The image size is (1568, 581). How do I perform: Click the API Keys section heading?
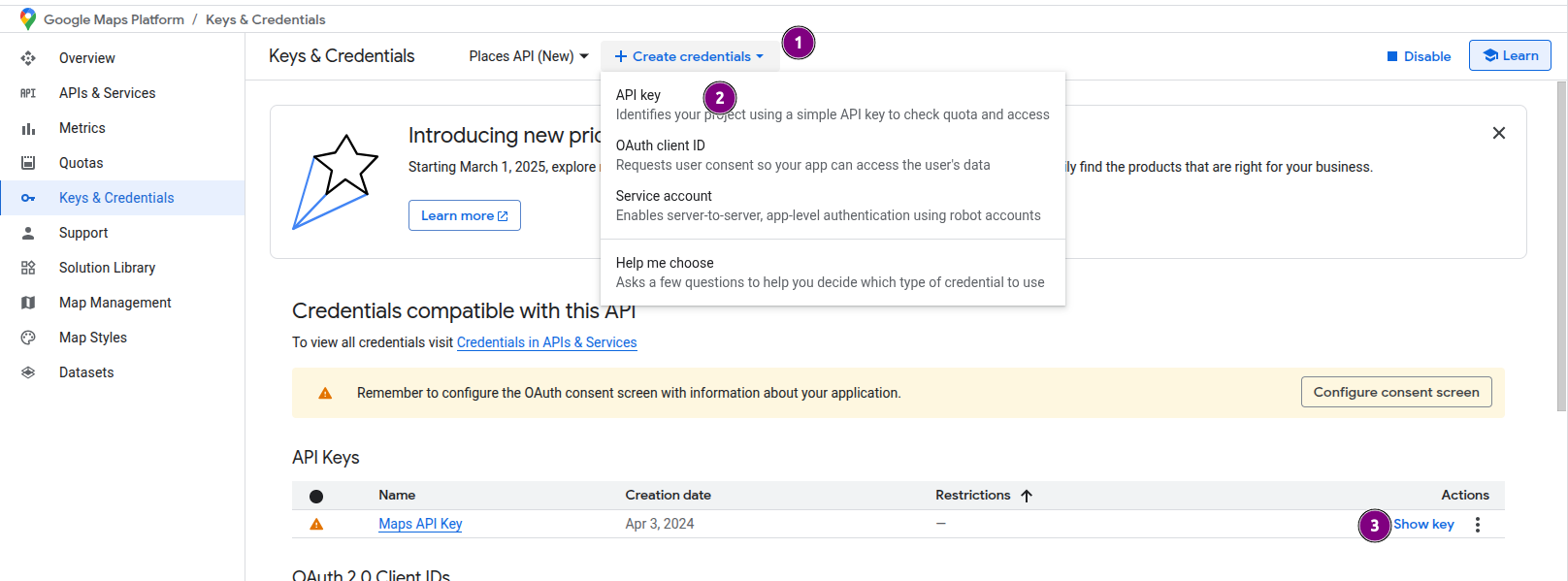326,458
